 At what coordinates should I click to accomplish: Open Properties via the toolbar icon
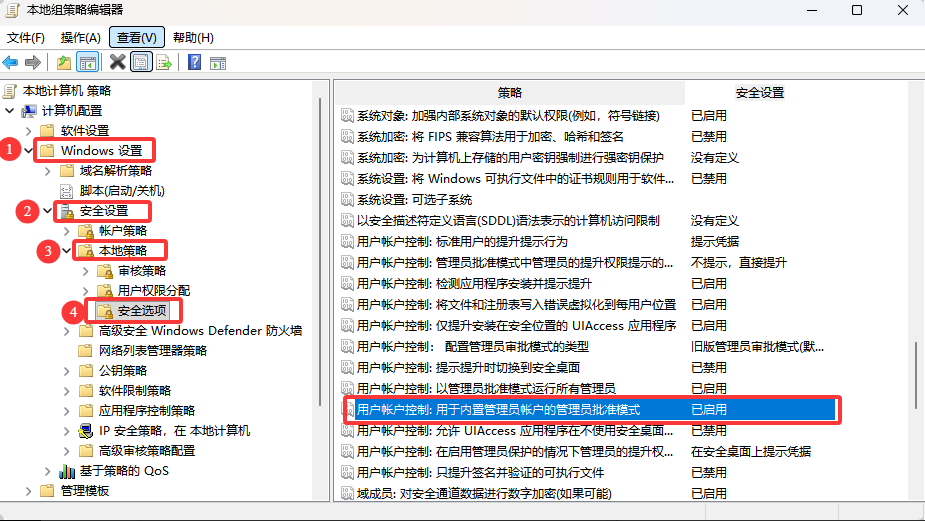(141, 62)
